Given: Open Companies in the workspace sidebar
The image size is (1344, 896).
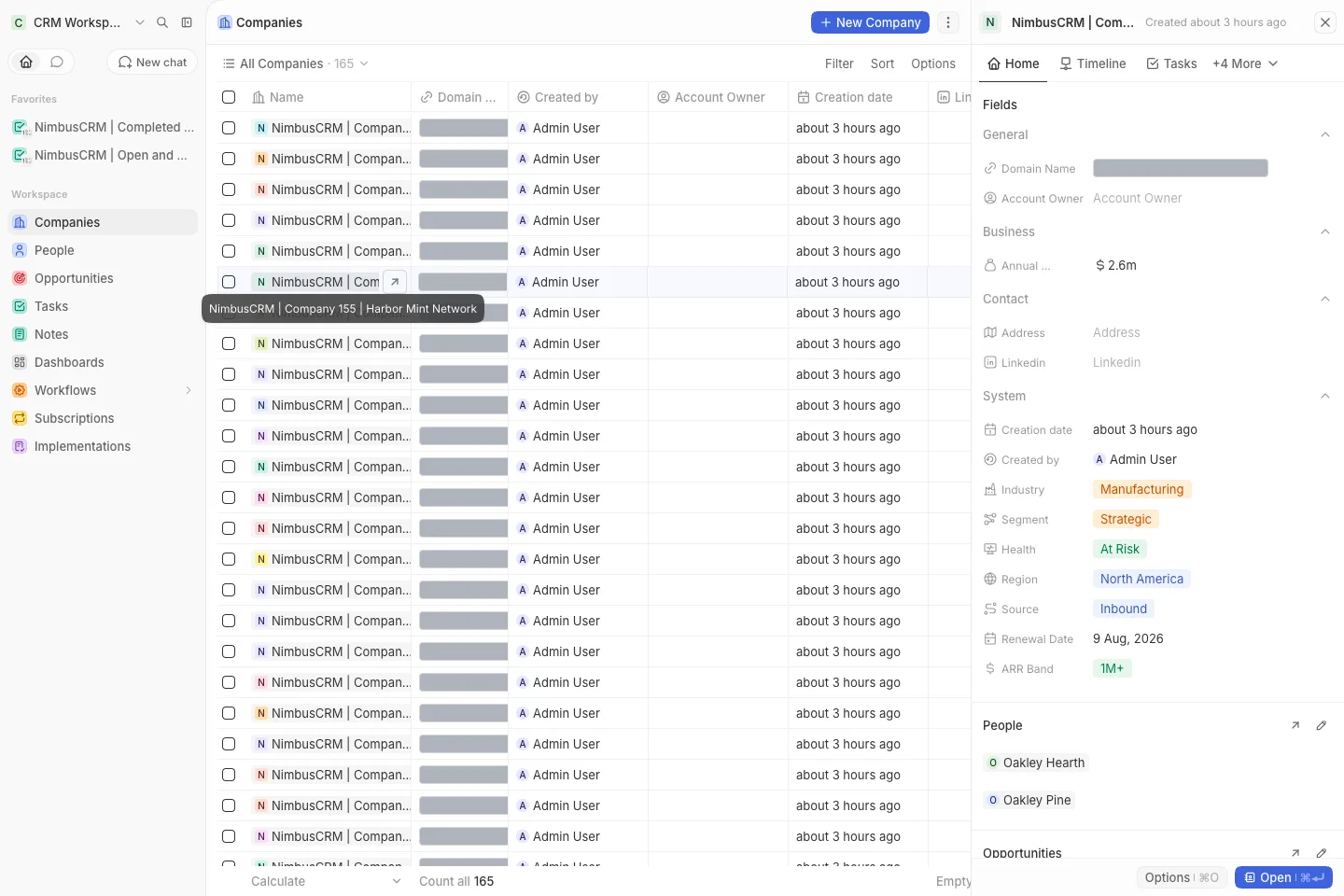Looking at the screenshot, I should click(103, 222).
